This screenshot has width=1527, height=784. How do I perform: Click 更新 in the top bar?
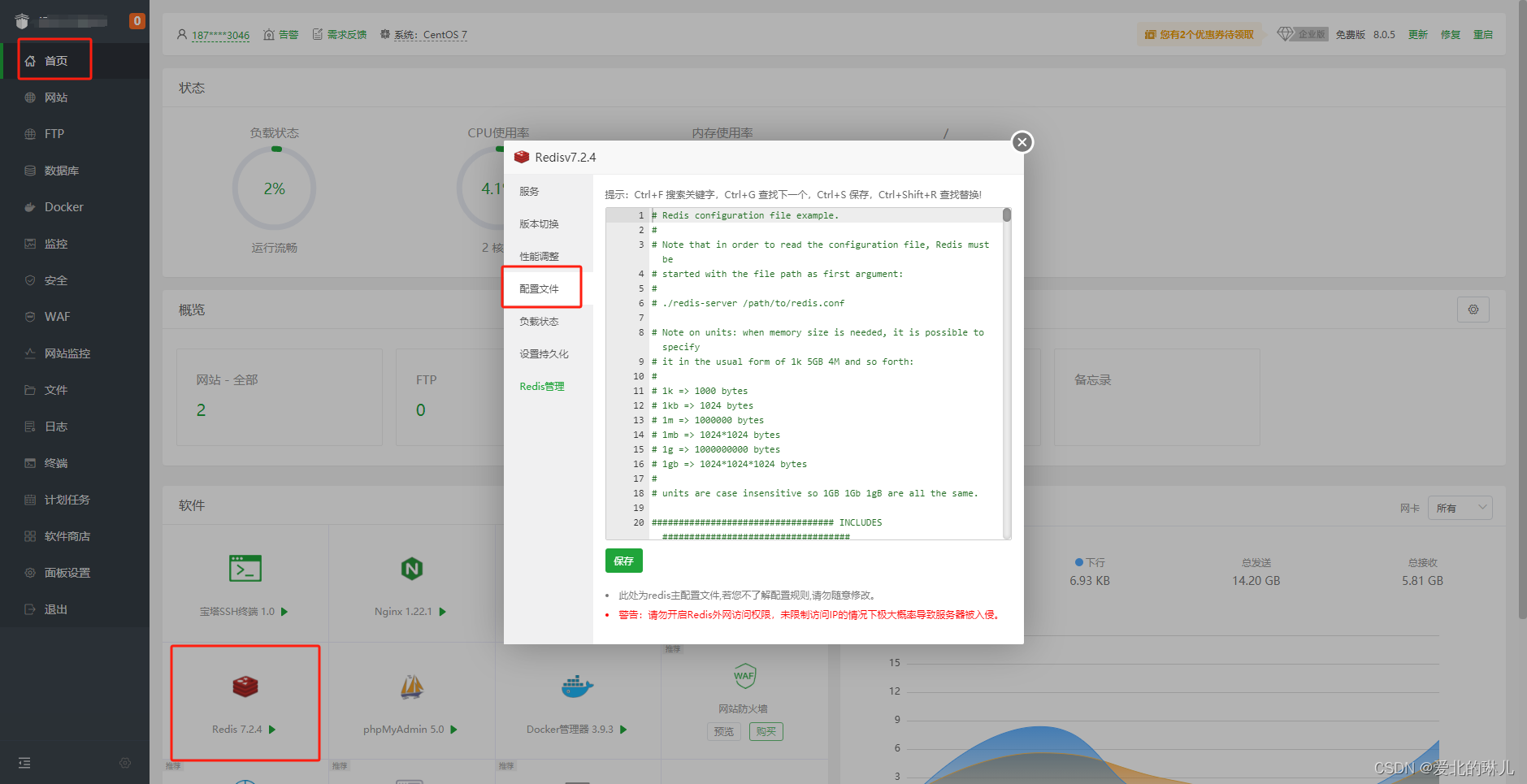tap(1418, 35)
